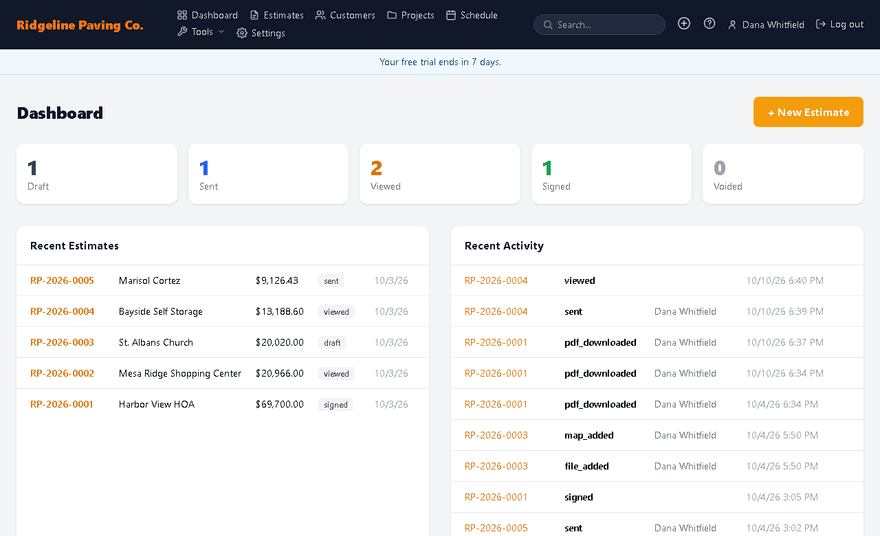Screen dimensions: 880x536
Task: Click the Tools wrench icon
Action: point(182,32)
